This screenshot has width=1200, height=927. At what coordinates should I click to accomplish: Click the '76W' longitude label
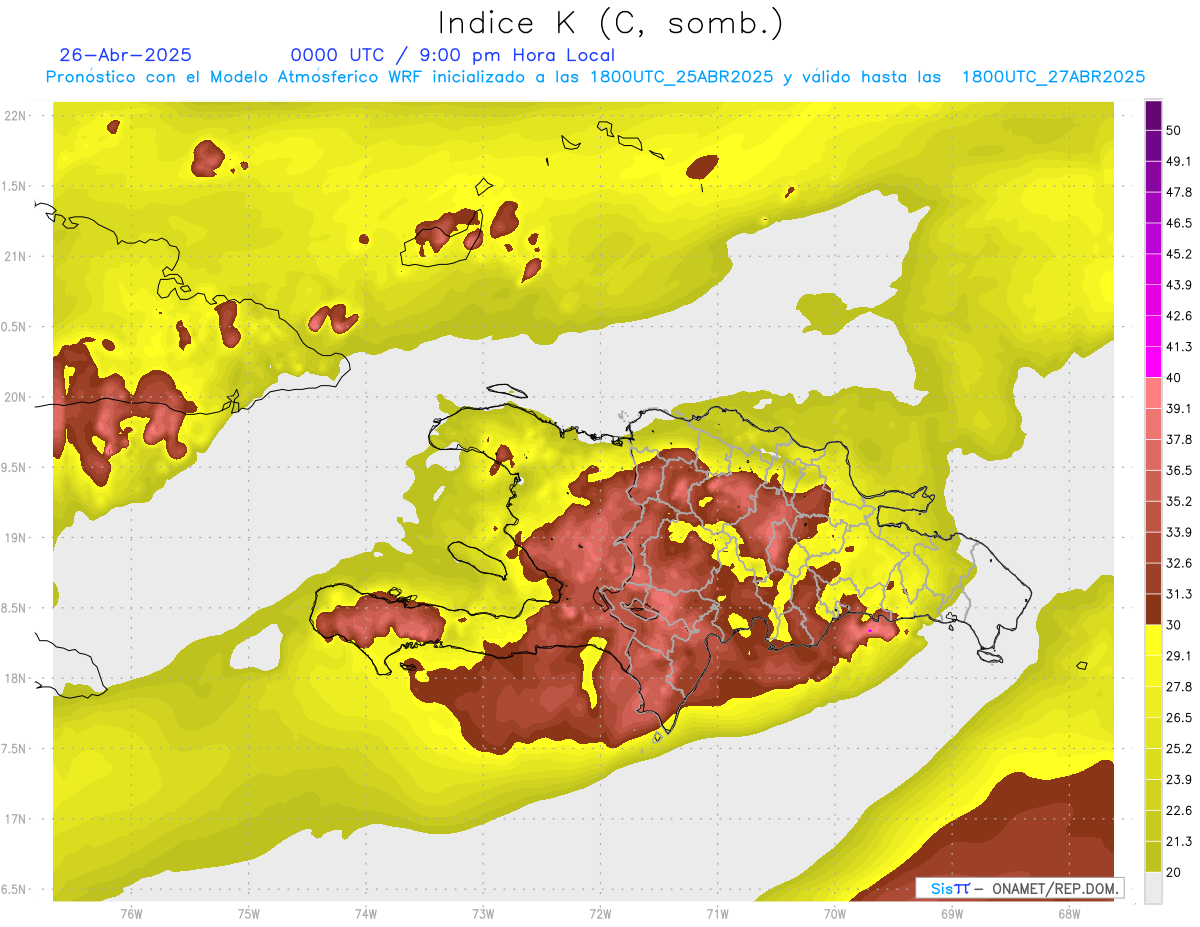click(x=131, y=915)
